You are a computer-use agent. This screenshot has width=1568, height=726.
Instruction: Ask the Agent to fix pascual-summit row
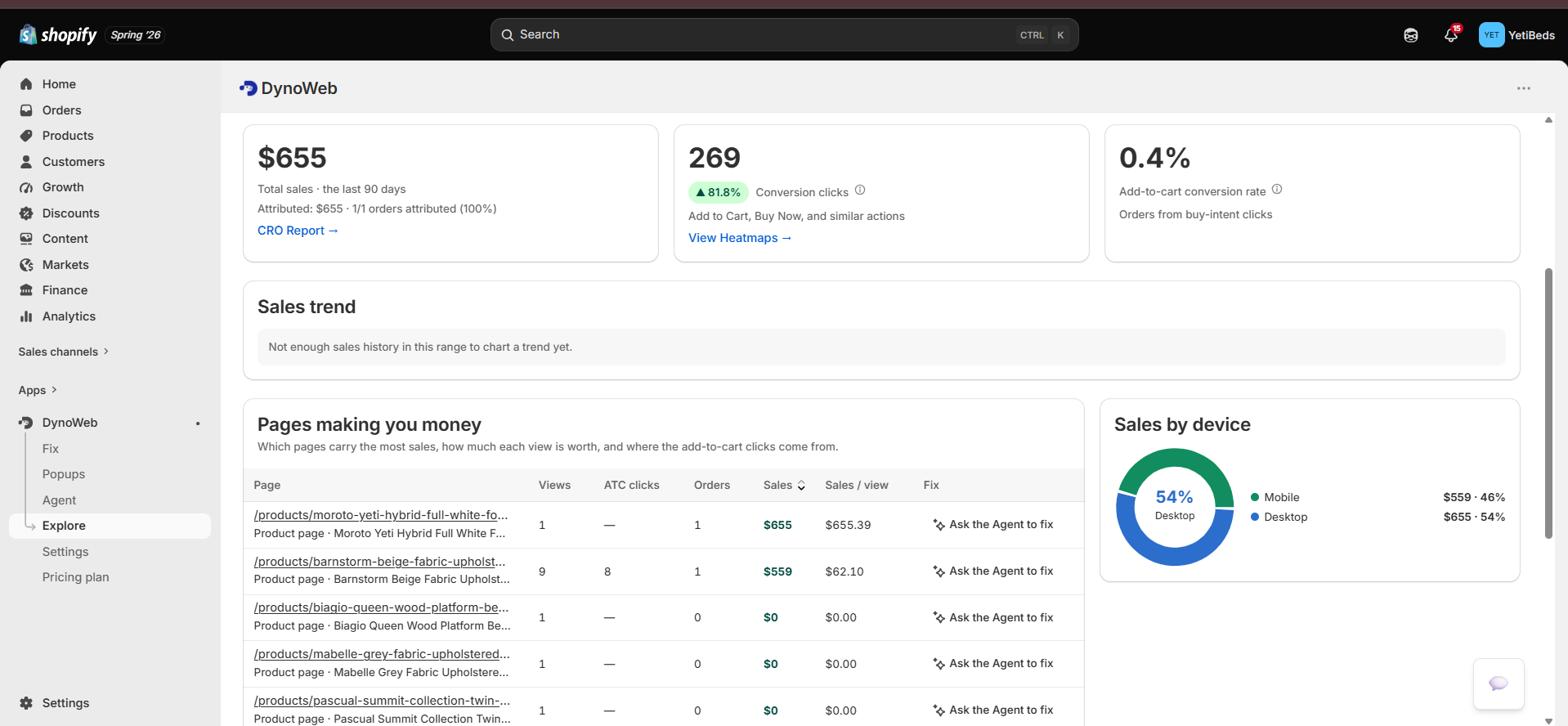click(x=993, y=710)
